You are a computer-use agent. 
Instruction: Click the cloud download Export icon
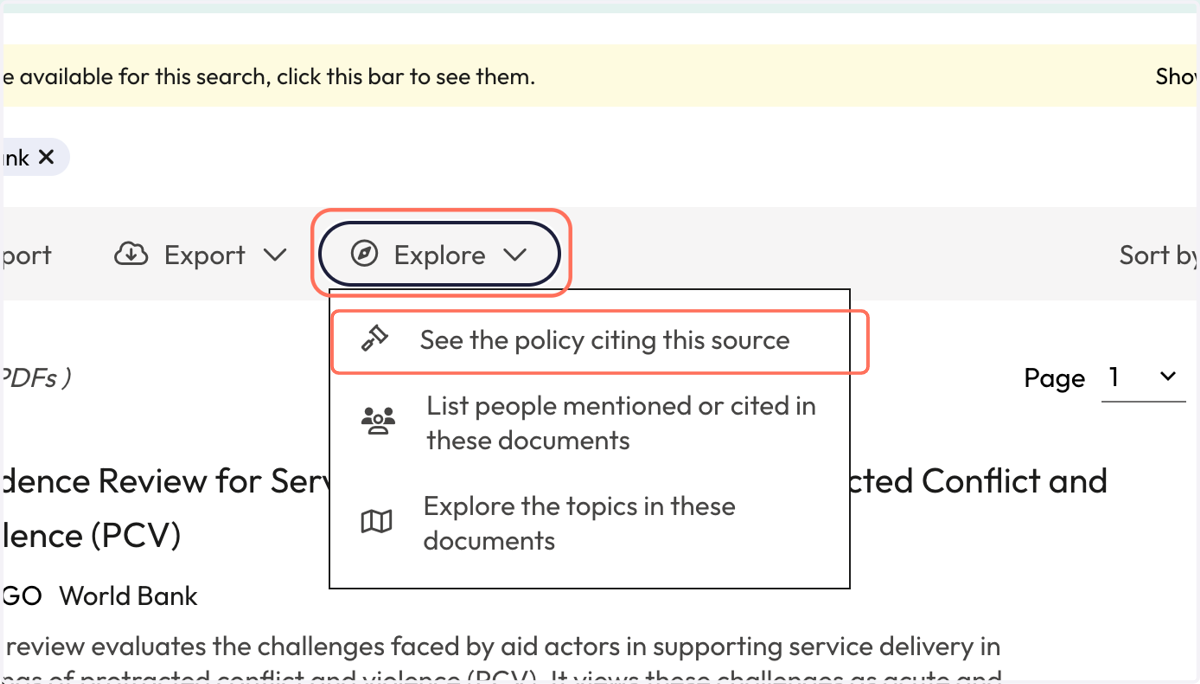(131, 255)
